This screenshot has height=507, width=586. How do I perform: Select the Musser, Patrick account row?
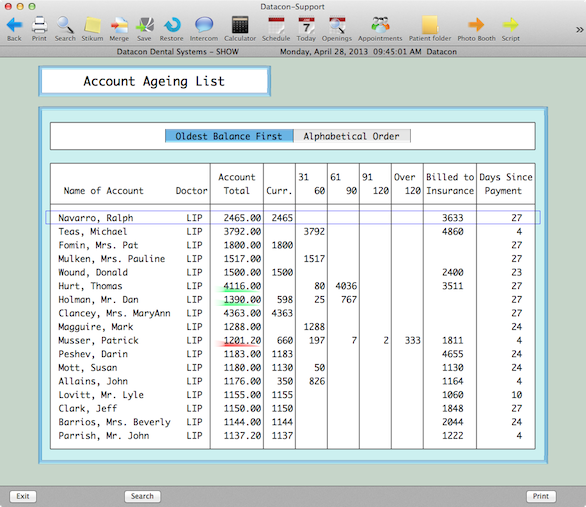click(293, 340)
